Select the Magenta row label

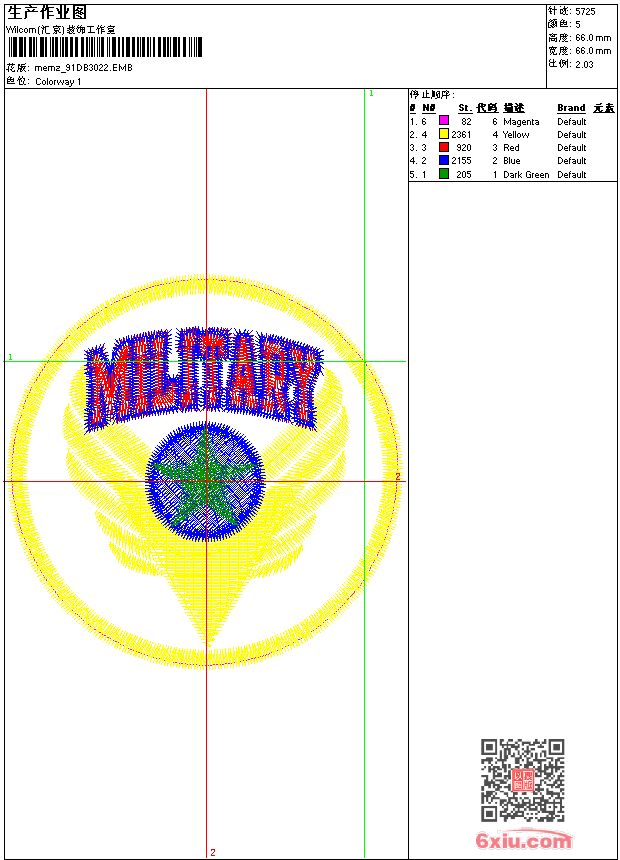pos(521,122)
